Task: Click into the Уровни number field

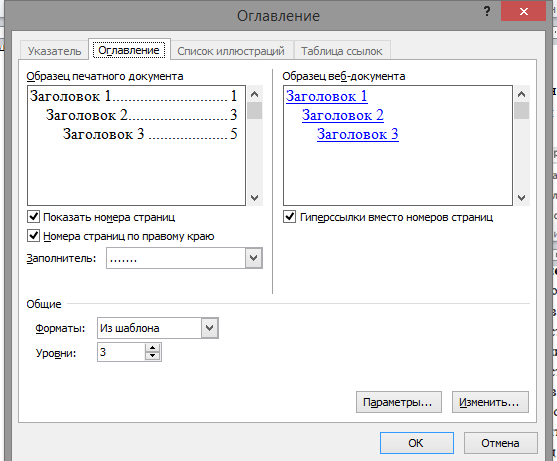Action: (x=121, y=352)
